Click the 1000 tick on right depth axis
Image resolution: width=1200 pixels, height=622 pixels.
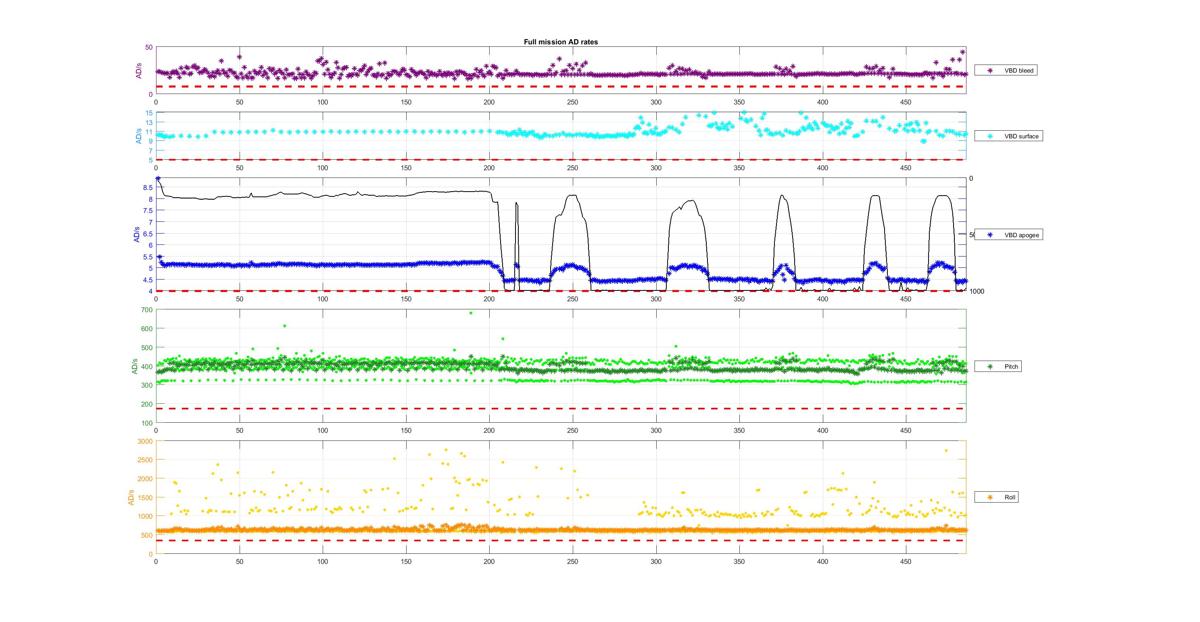coord(978,291)
